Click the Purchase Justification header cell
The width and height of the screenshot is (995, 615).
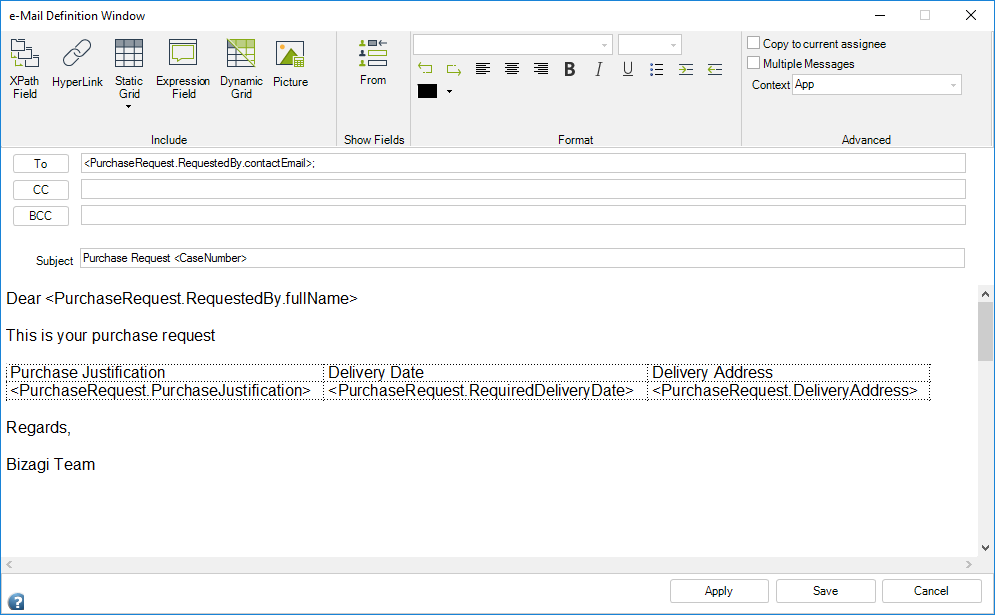(165, 373)
